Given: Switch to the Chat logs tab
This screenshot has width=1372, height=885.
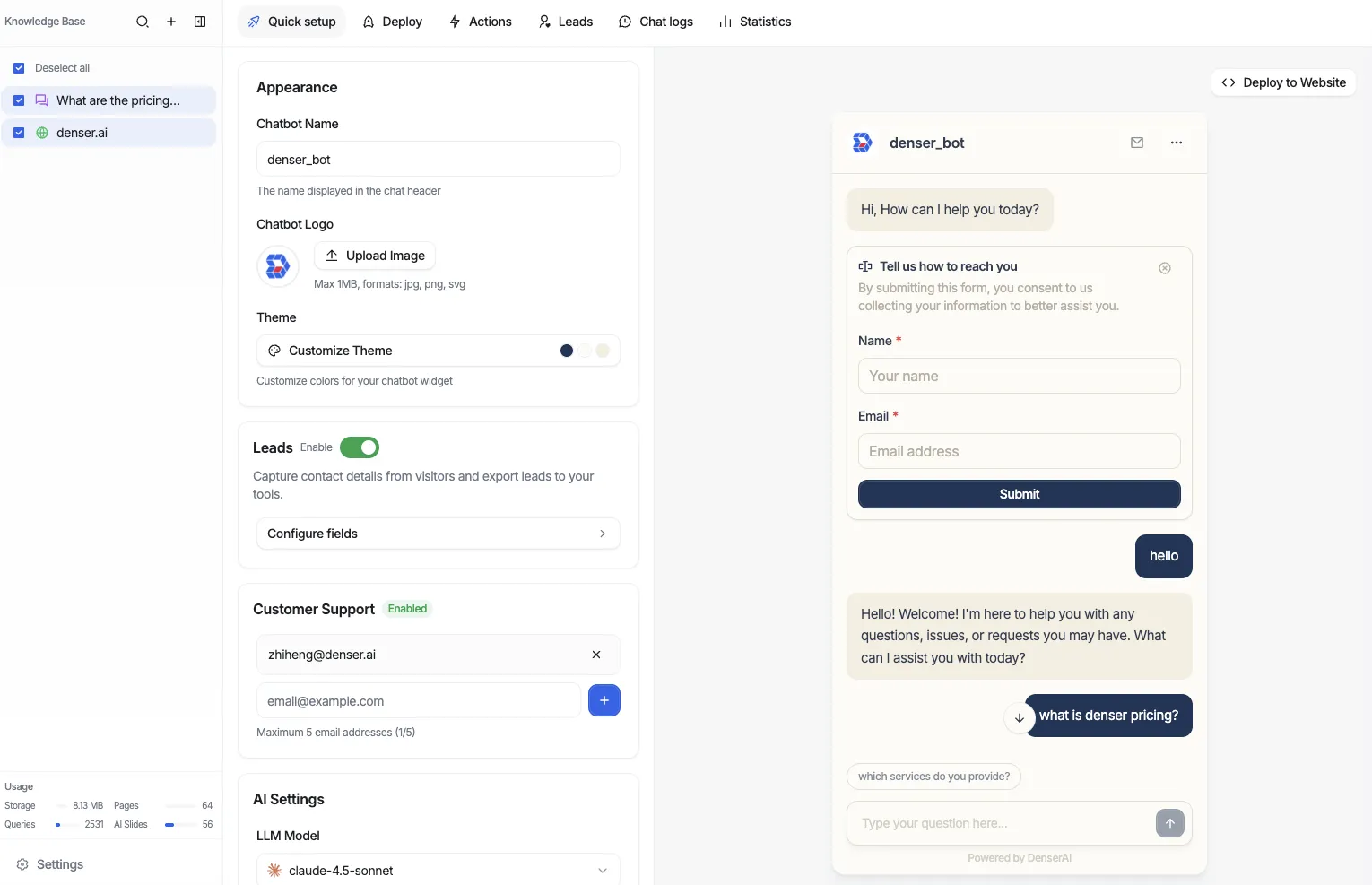Looking at the screenshot, I should point(656,22).
